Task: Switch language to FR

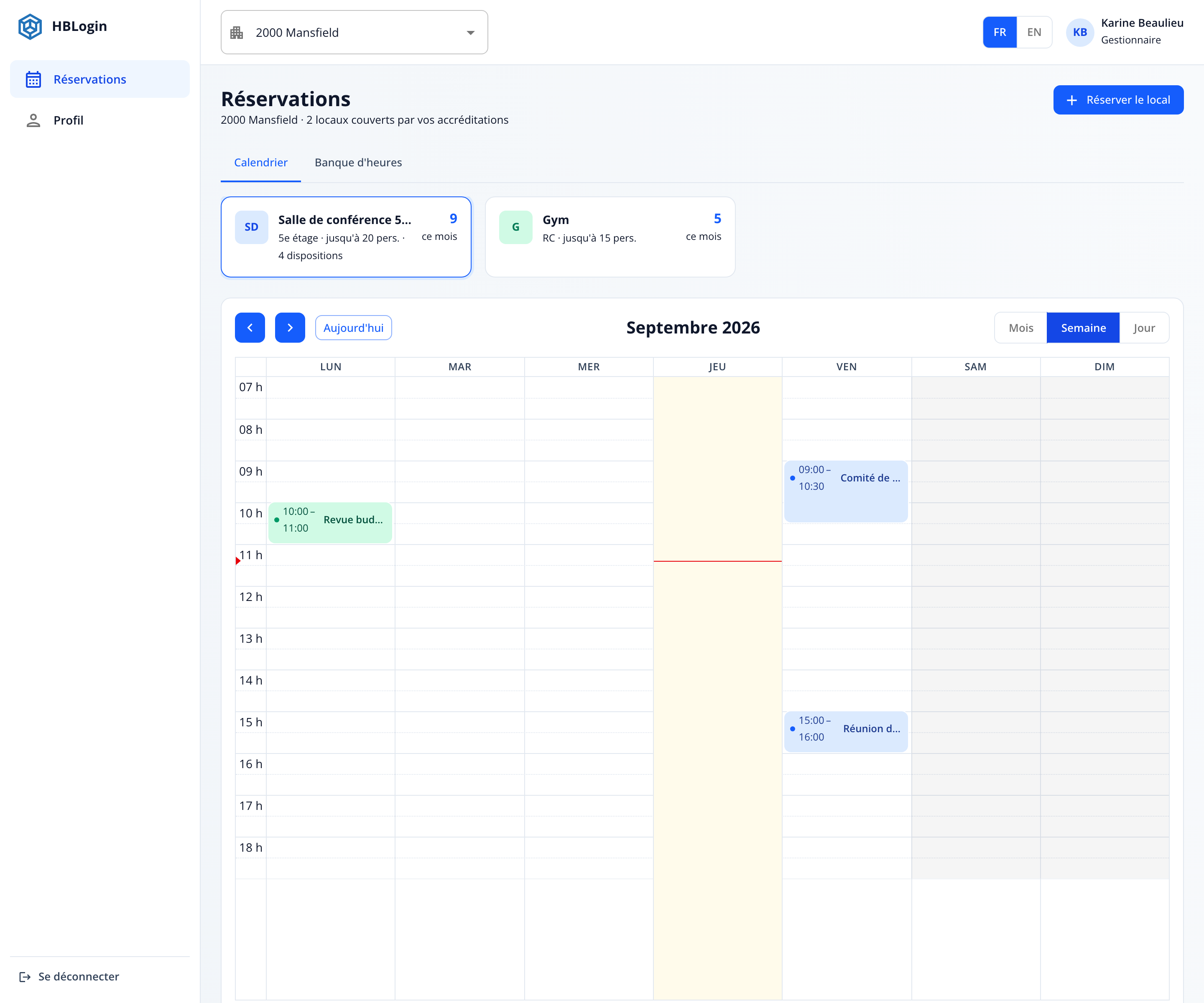Action: (x=999, y=33)
